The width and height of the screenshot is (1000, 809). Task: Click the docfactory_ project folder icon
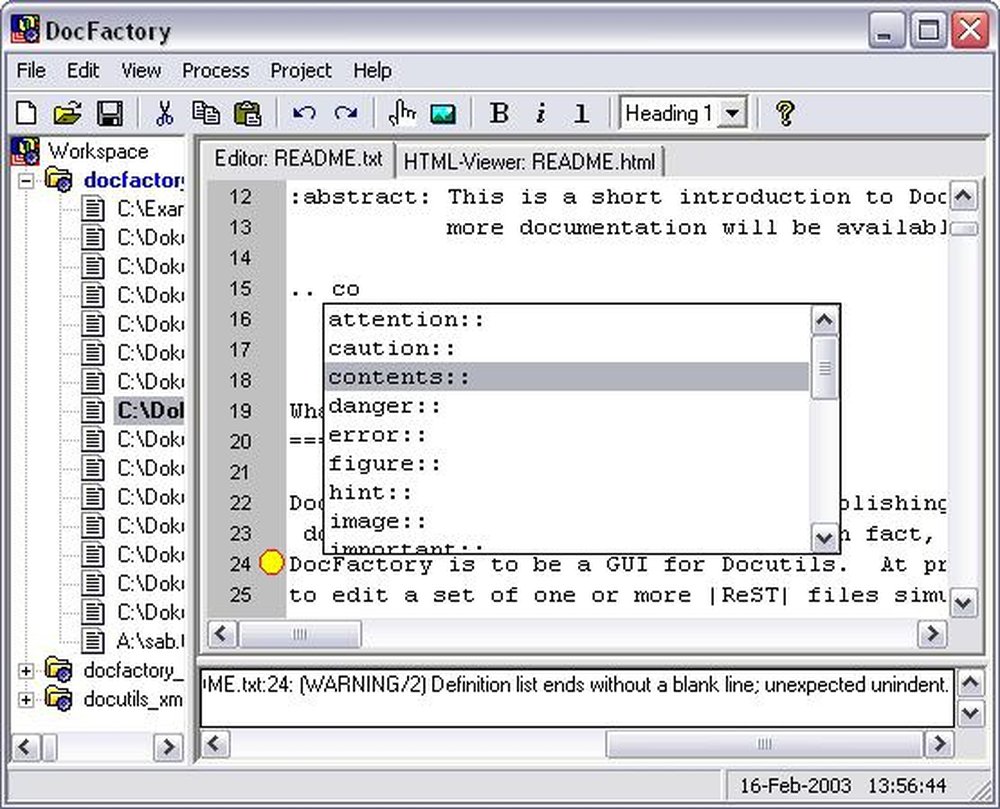(59, 670)
